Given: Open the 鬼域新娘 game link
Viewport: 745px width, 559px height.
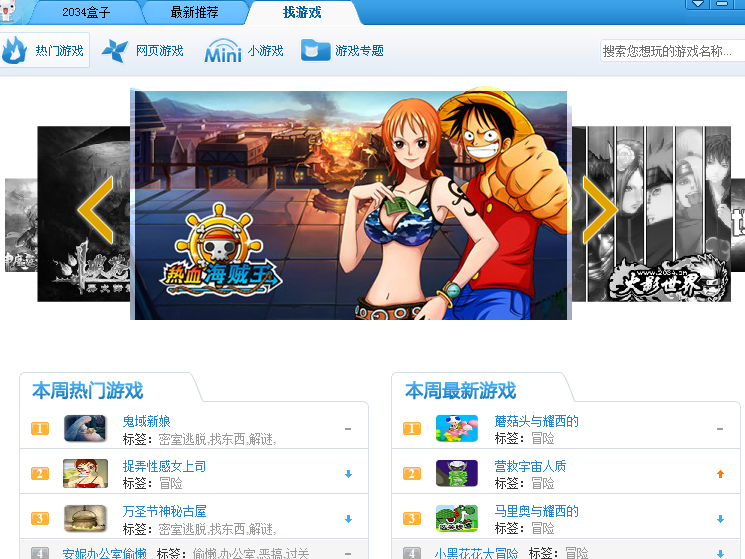Looking at the screenshot, I should pos(146,421).
